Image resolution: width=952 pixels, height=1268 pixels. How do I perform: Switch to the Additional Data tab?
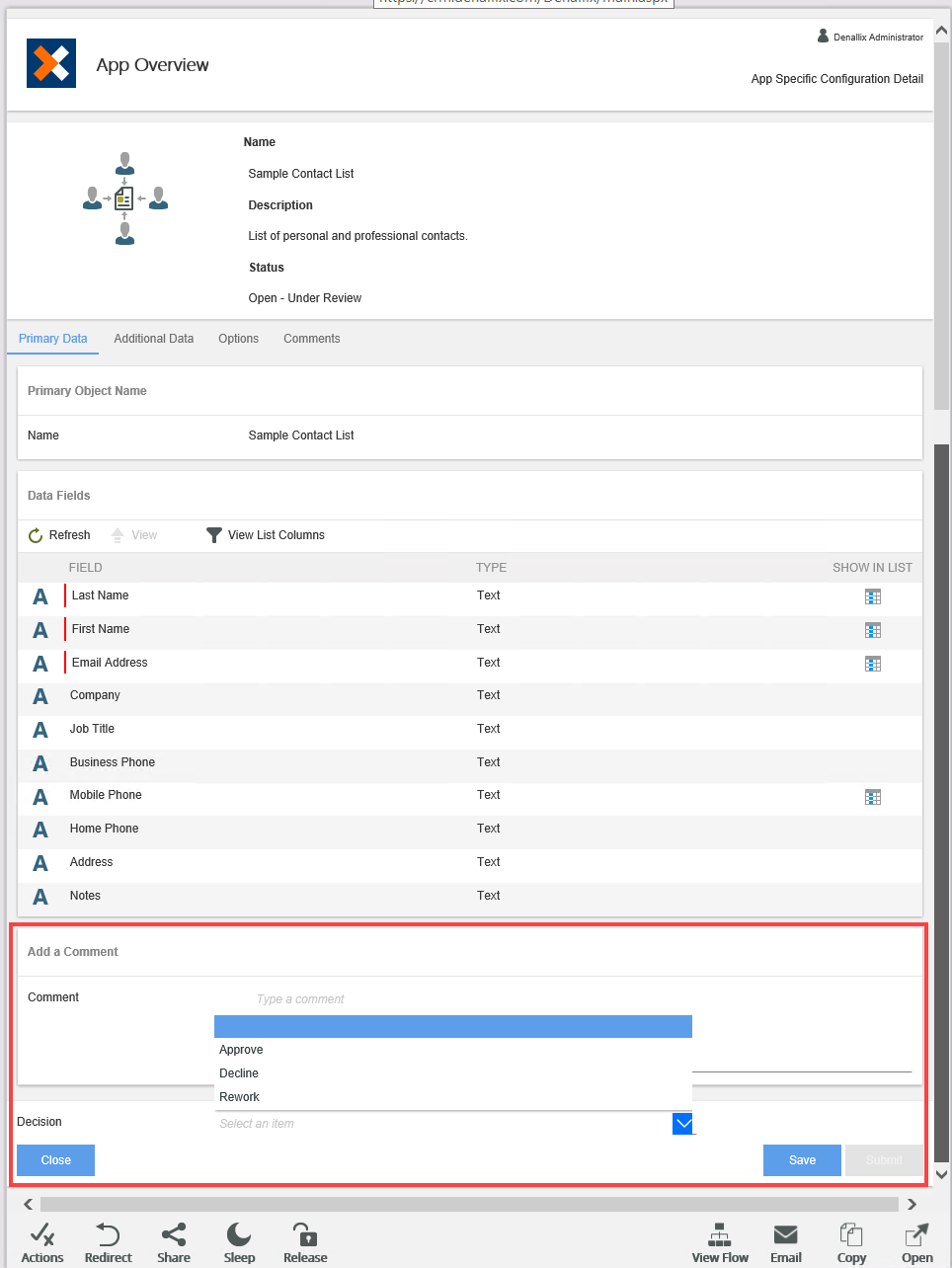point(153,339)
